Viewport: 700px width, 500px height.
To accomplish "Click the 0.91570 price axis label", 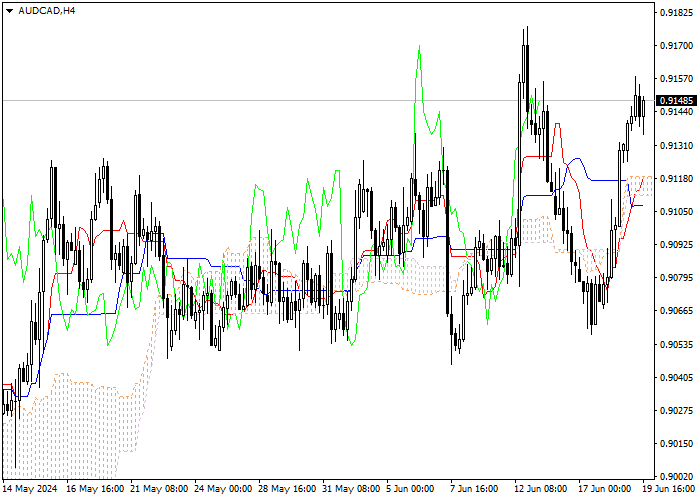I will pos(676,79).
